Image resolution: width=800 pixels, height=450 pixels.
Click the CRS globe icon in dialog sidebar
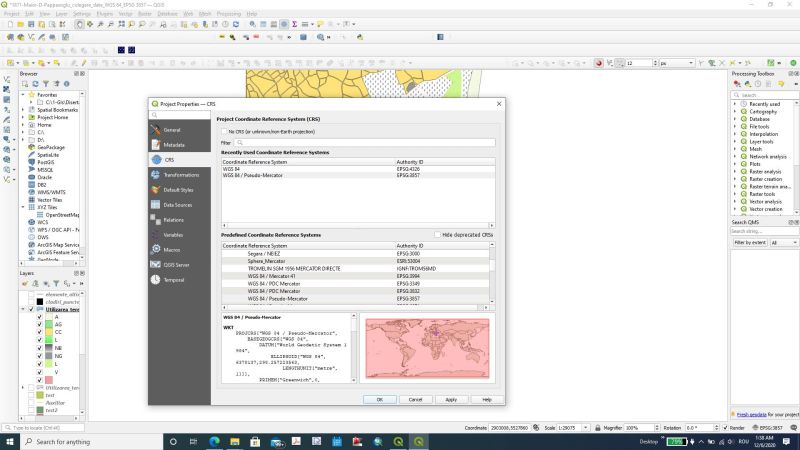click(x=156, y=160)
